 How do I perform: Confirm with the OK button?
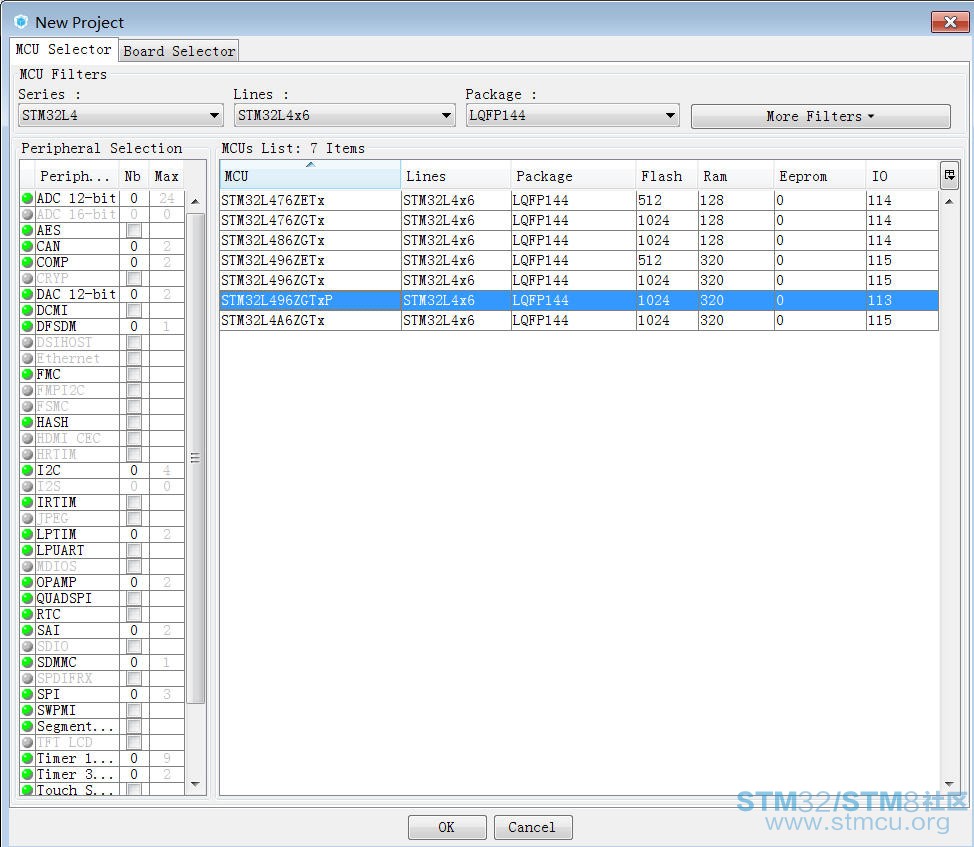tap(447, 827)
